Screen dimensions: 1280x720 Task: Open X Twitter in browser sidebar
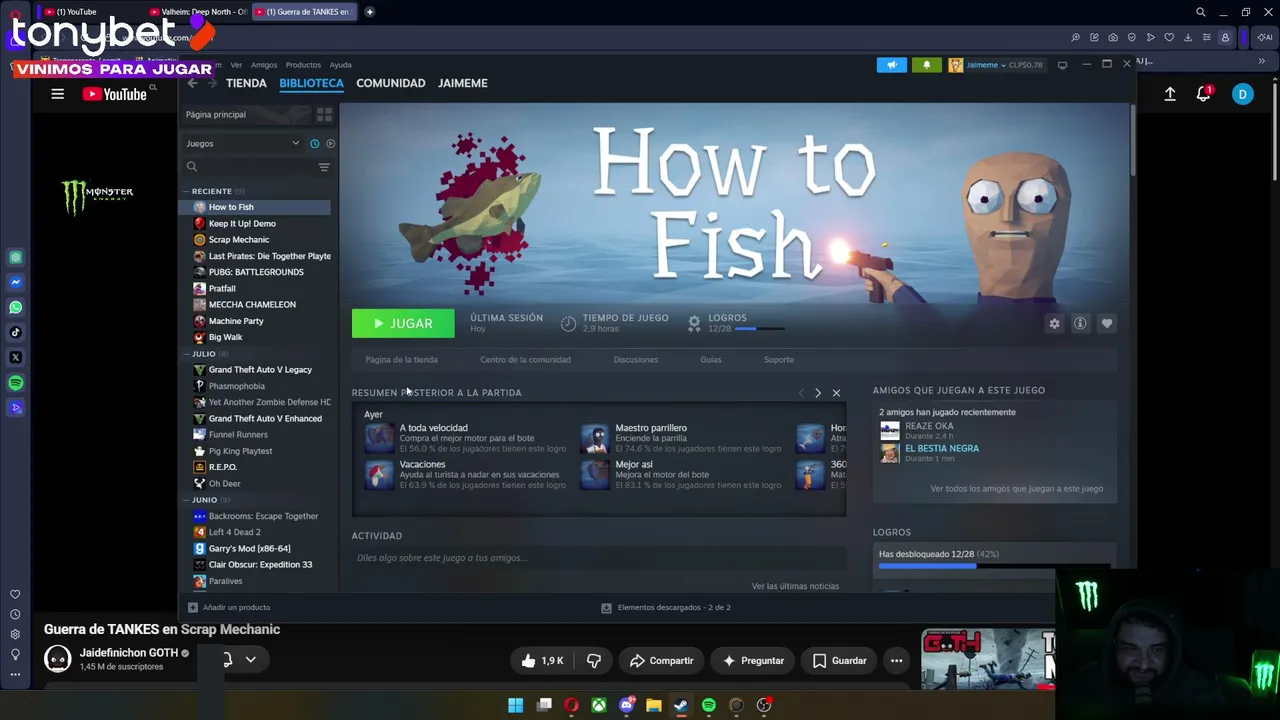tap(15, 357)
